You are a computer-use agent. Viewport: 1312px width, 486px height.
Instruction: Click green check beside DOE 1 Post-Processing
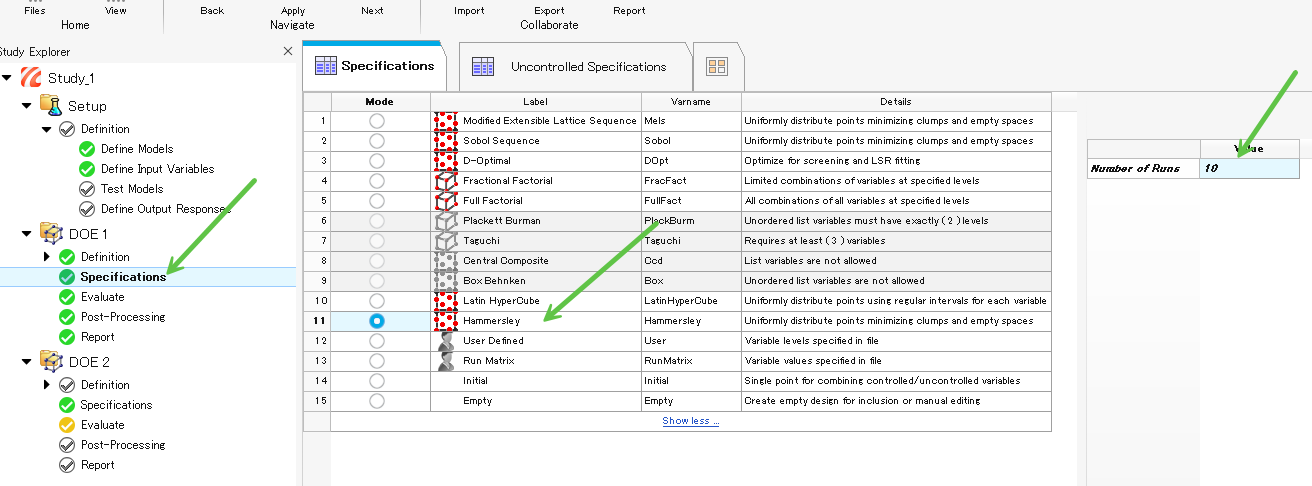[x=67, y=317]
